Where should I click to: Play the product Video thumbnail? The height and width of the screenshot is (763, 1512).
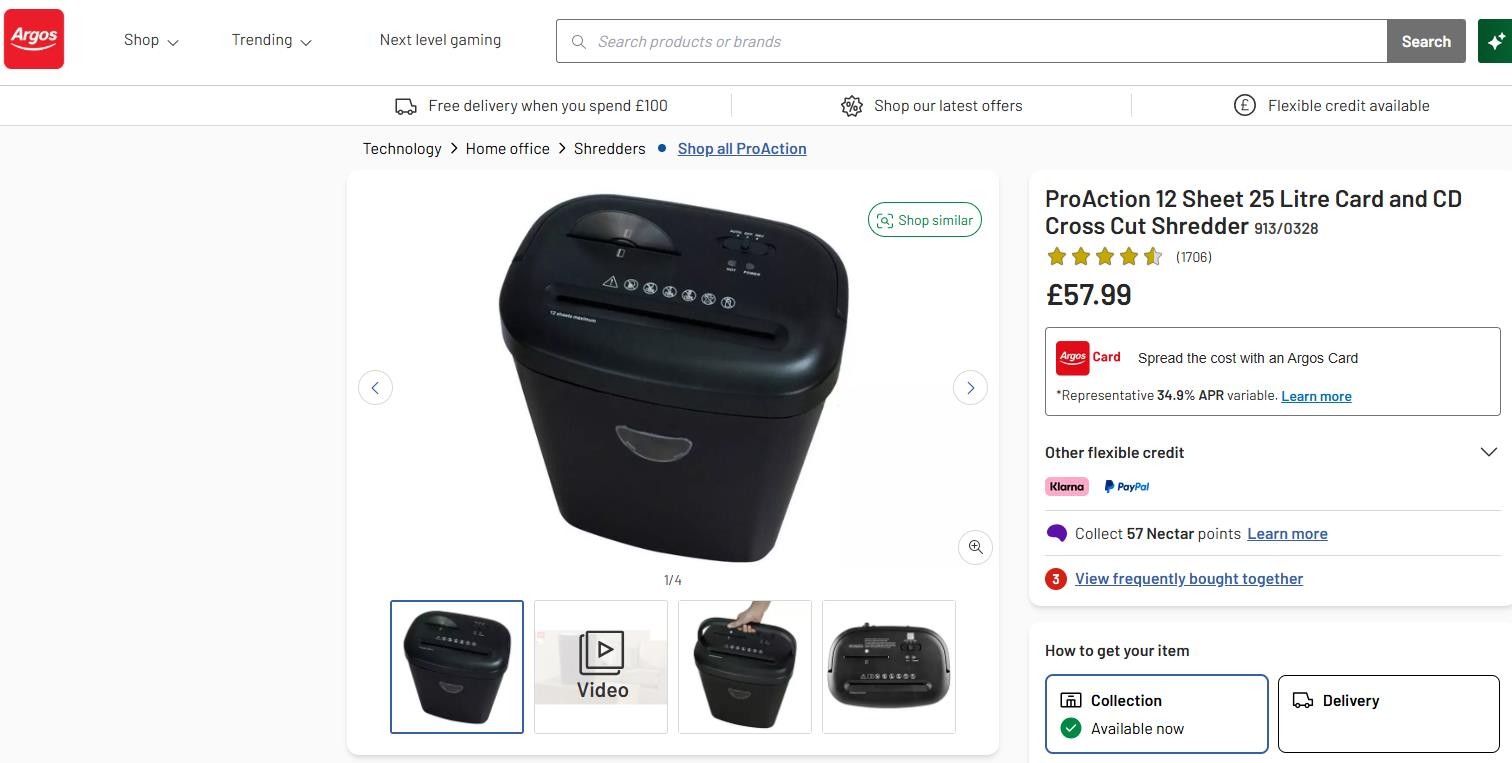[x=601, y=666]
